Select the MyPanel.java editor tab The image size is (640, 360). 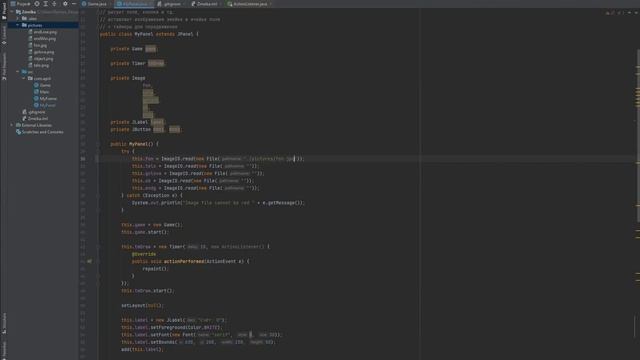(133, 4)
